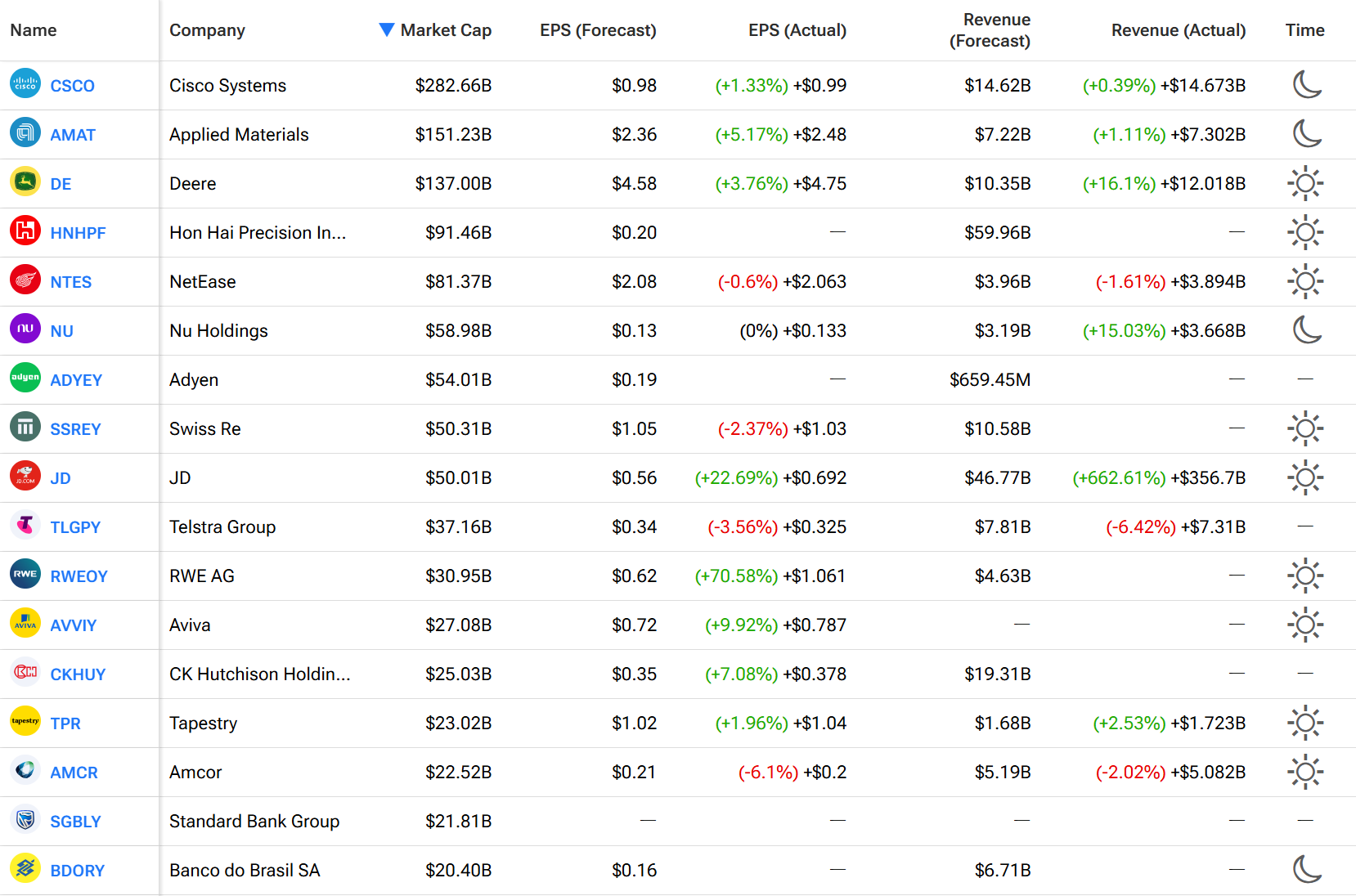Open the CSCO ticker link
The height and width of the screenshot is (896, 1356).
(72, 86)
